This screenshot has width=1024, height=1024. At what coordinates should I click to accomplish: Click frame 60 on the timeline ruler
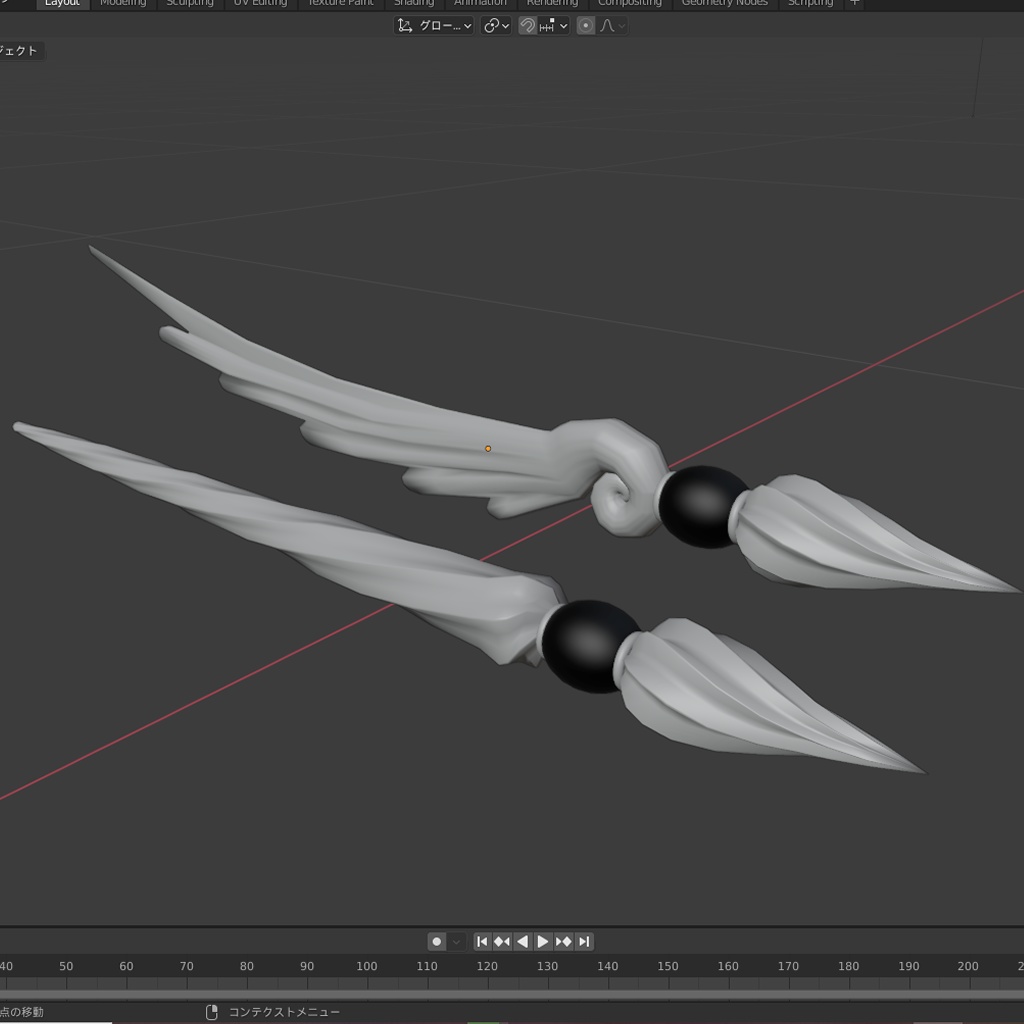pos(126,966)
